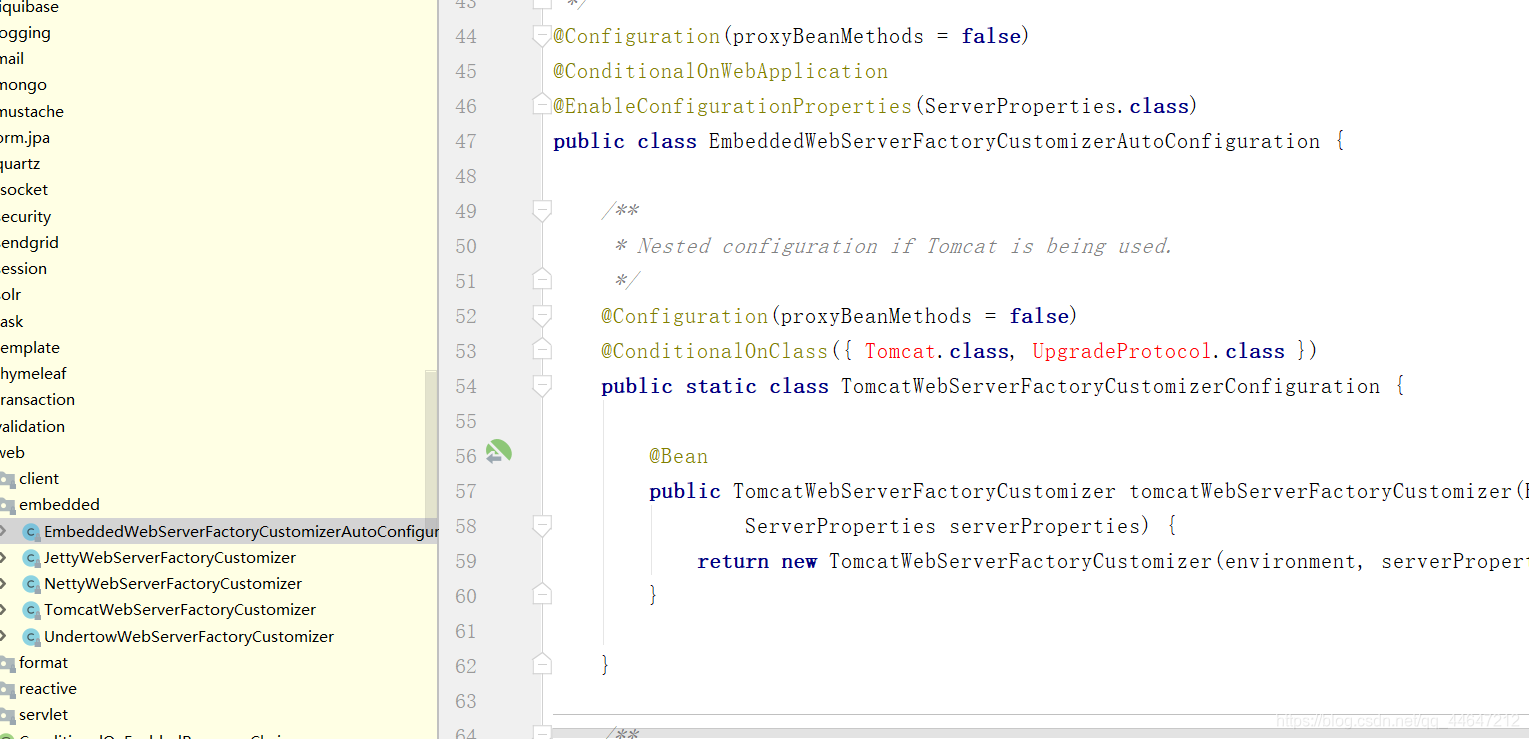
Task: Select the embedded package in the tree
Action: point(59,505)
